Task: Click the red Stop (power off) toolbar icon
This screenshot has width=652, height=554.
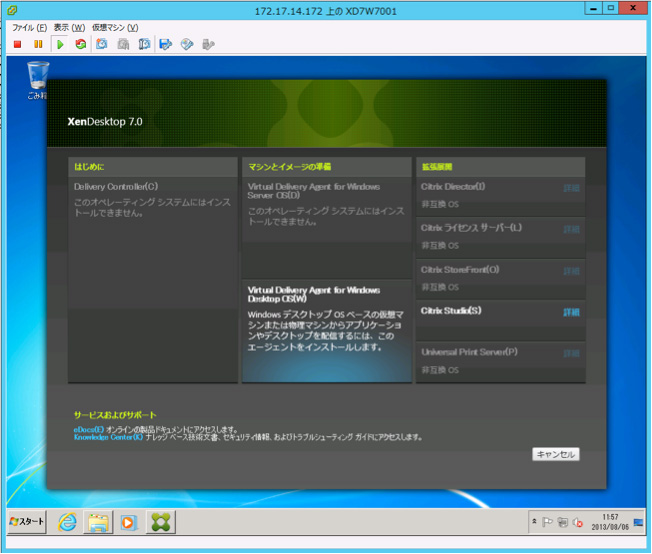Action: pos(17,44)
